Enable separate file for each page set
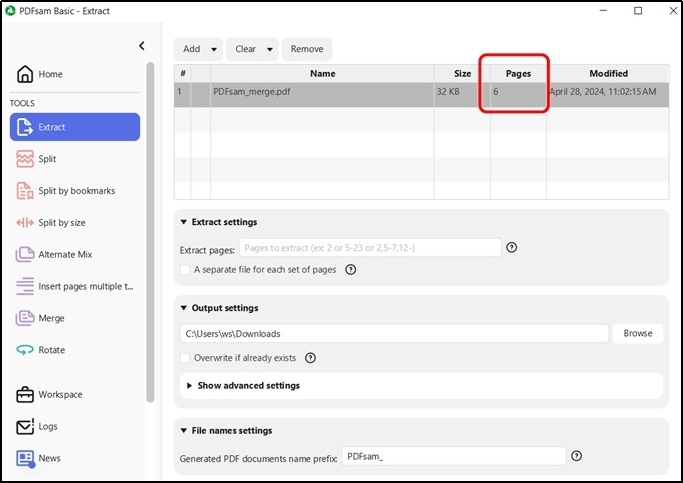The image size is (683, 483). tap(185, 270)
